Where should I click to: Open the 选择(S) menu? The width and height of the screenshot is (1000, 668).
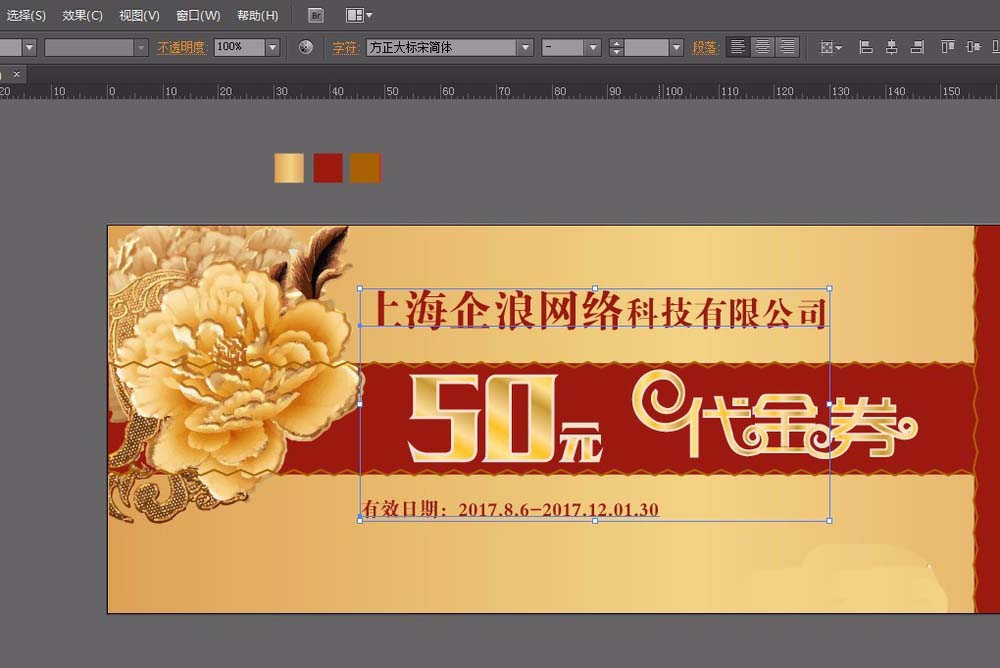[x=26, y=15]
